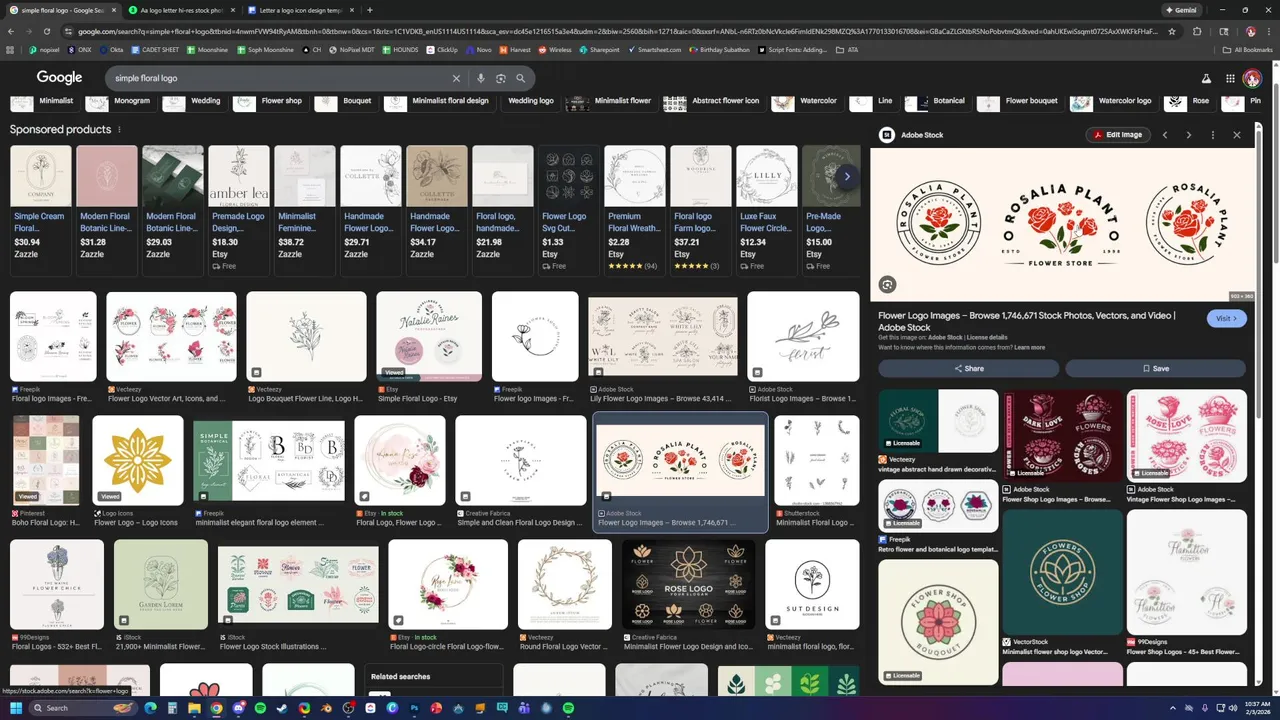Open more options in preview panel

click(x=1213, y=135)
